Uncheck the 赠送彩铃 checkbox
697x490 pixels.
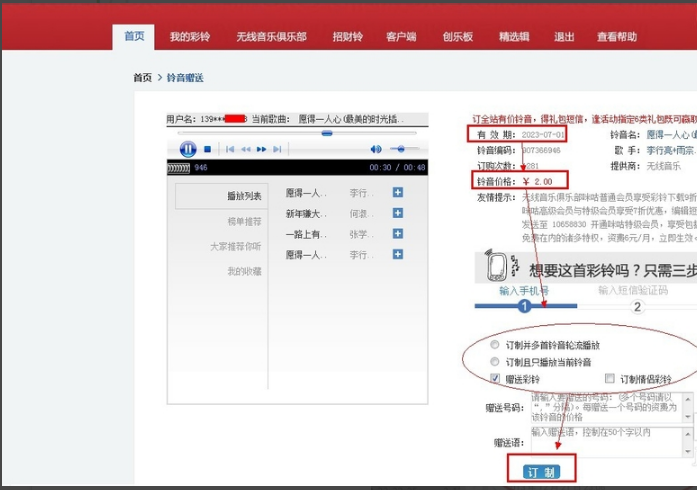tap(495, 378)
